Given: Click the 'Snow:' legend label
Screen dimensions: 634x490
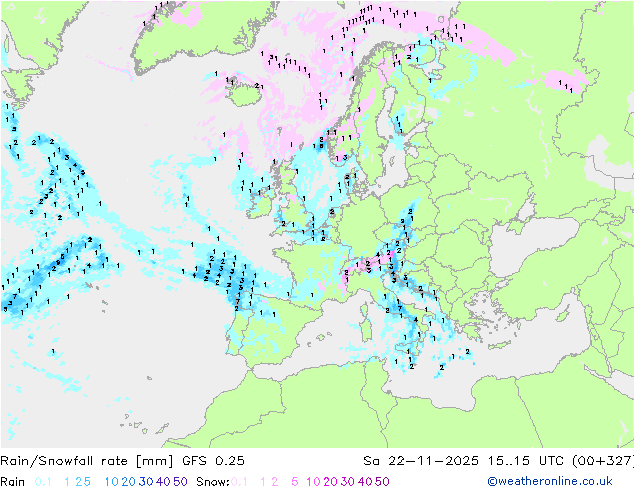Looking at the screenshot, I should [213, 482].
